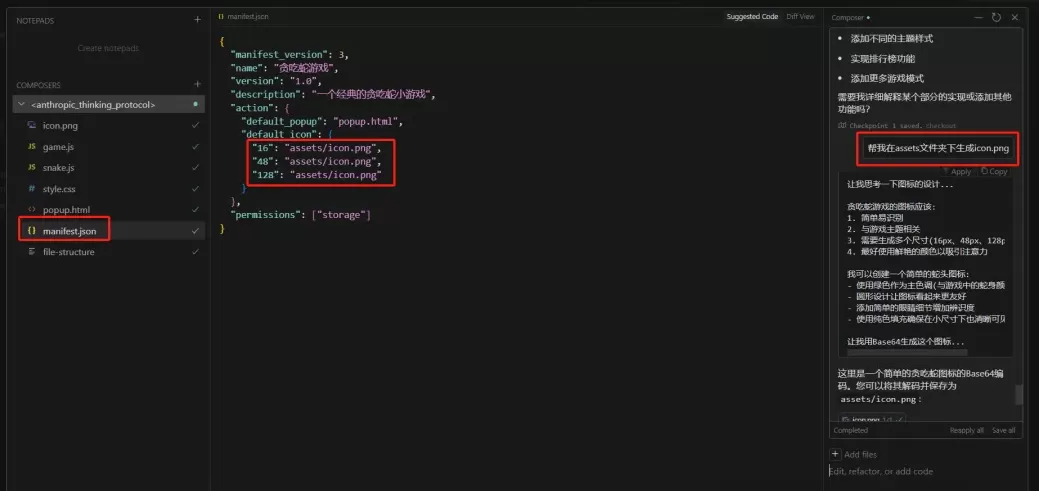This screenshot has height=491, width=1039.
Task: Click checkmark next to icon.png
Action: click(x=195, y=125)
